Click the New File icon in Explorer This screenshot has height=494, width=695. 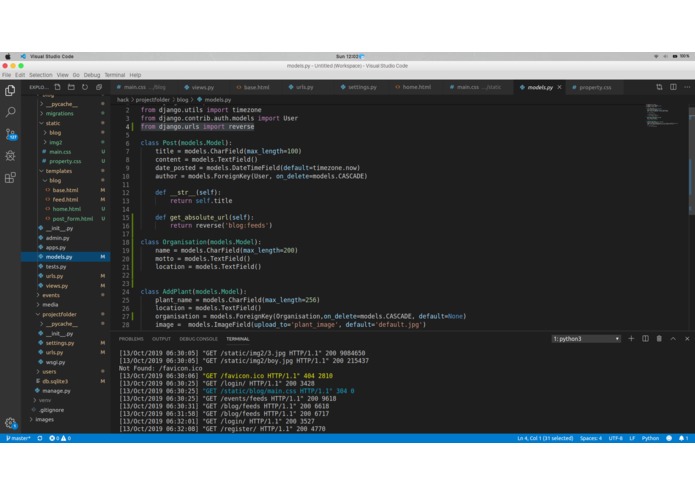click(x=58, y=87)
